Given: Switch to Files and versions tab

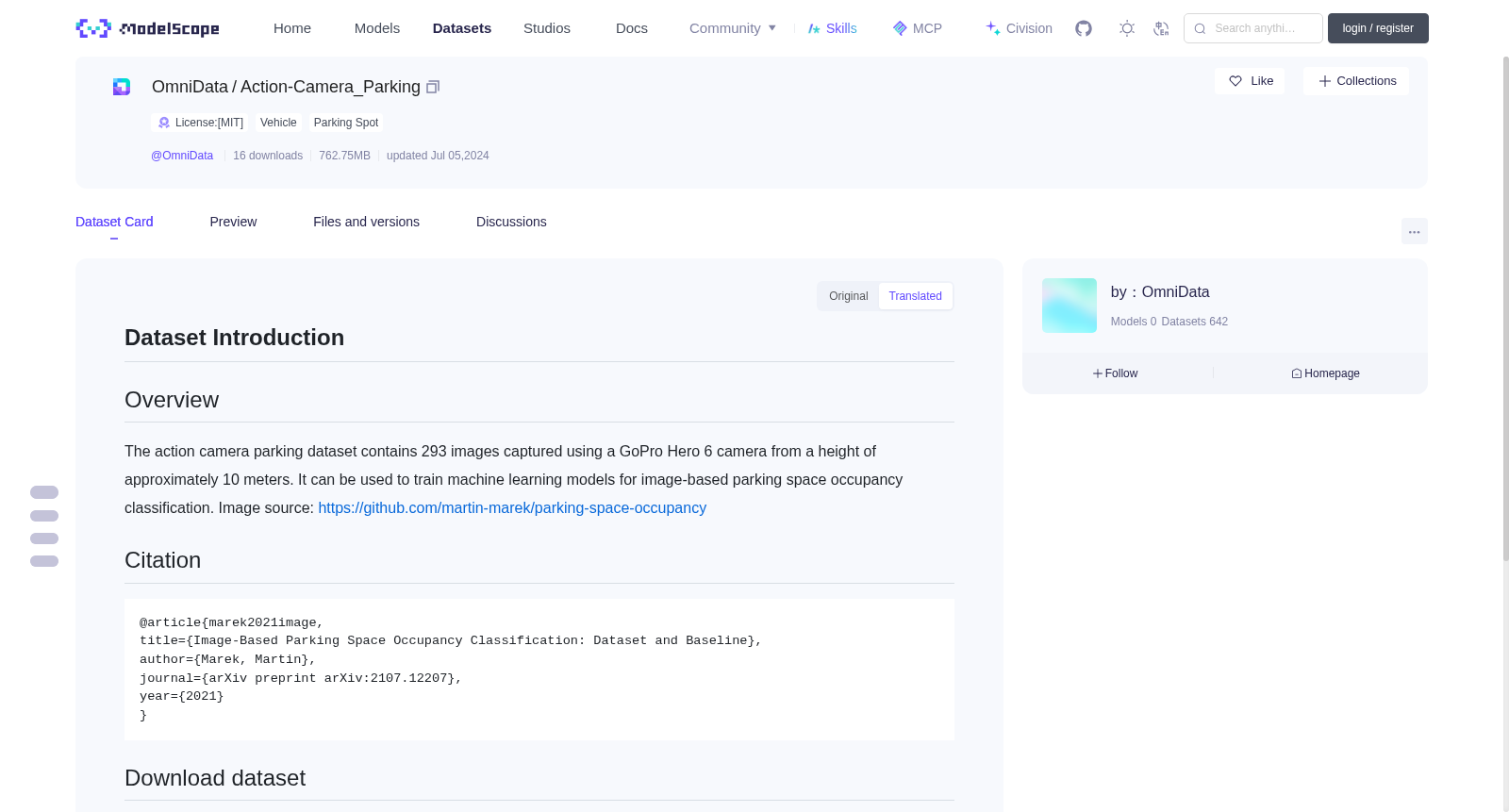Looking at the screenshot, I should point(366,222).
